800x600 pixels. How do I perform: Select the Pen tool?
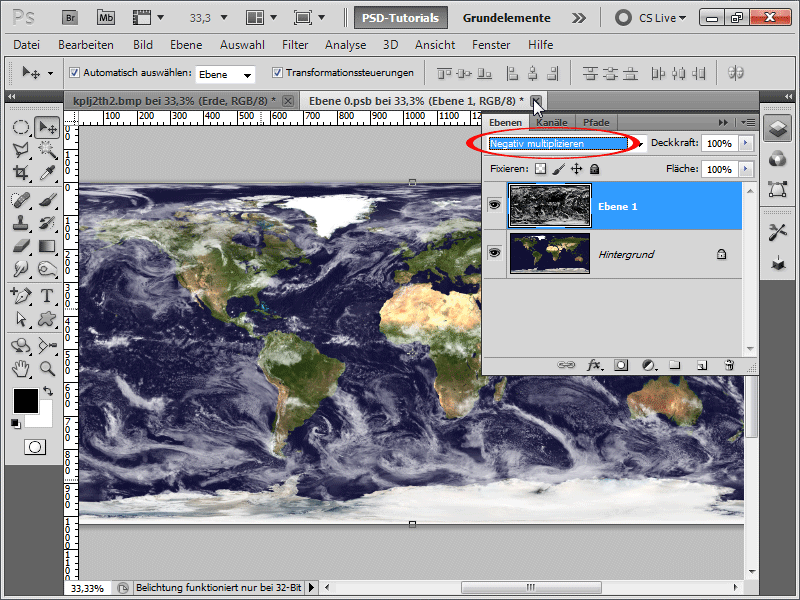20,295
